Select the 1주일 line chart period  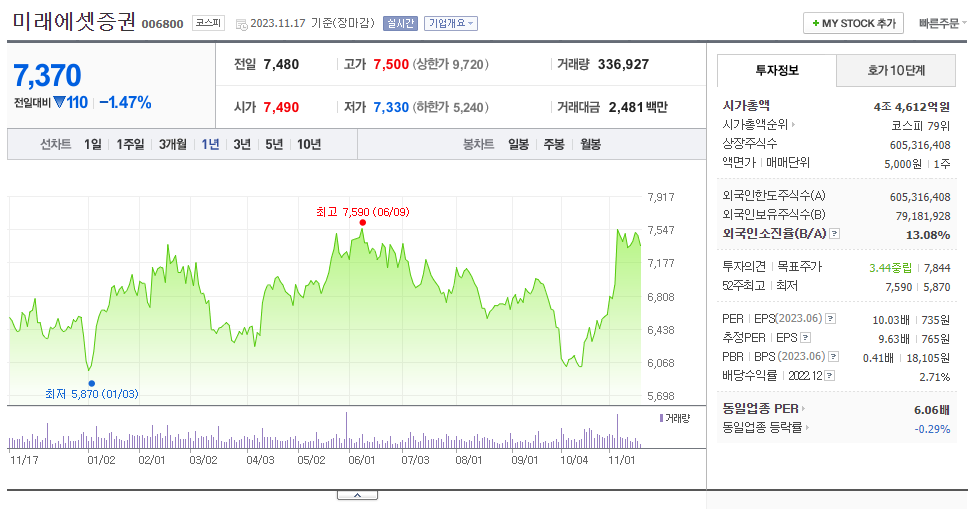(130, 144)
